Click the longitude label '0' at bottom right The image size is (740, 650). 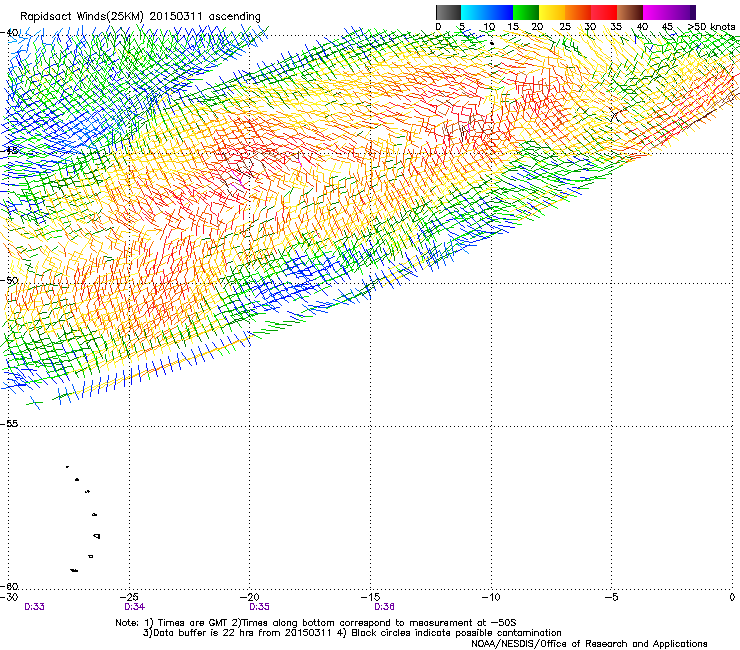pos(732,597)
